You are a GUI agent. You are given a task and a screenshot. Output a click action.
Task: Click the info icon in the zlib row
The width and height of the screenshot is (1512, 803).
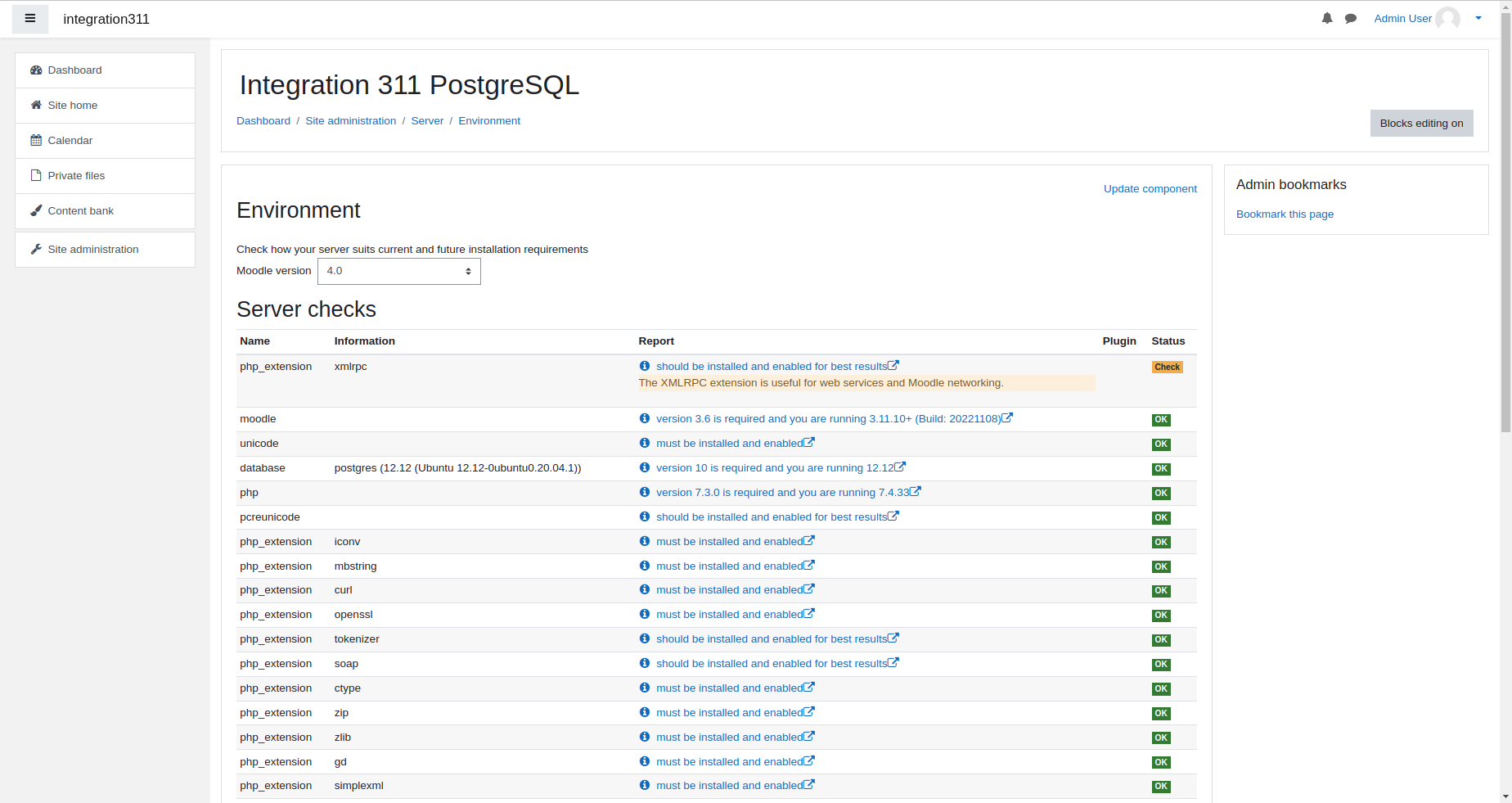pyautogui.click(x=645, y=737)
